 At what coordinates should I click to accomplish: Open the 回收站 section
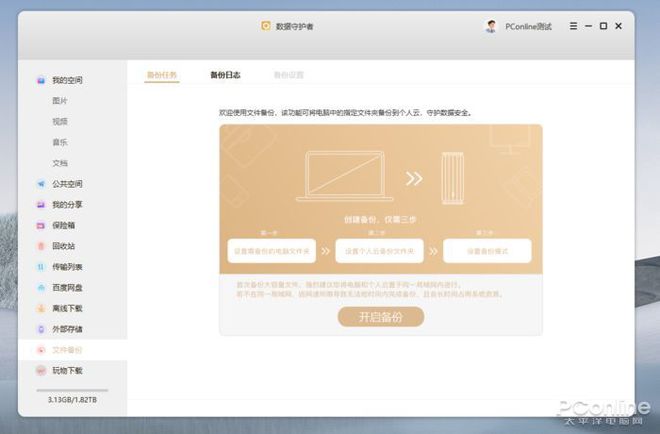[64, 246]
